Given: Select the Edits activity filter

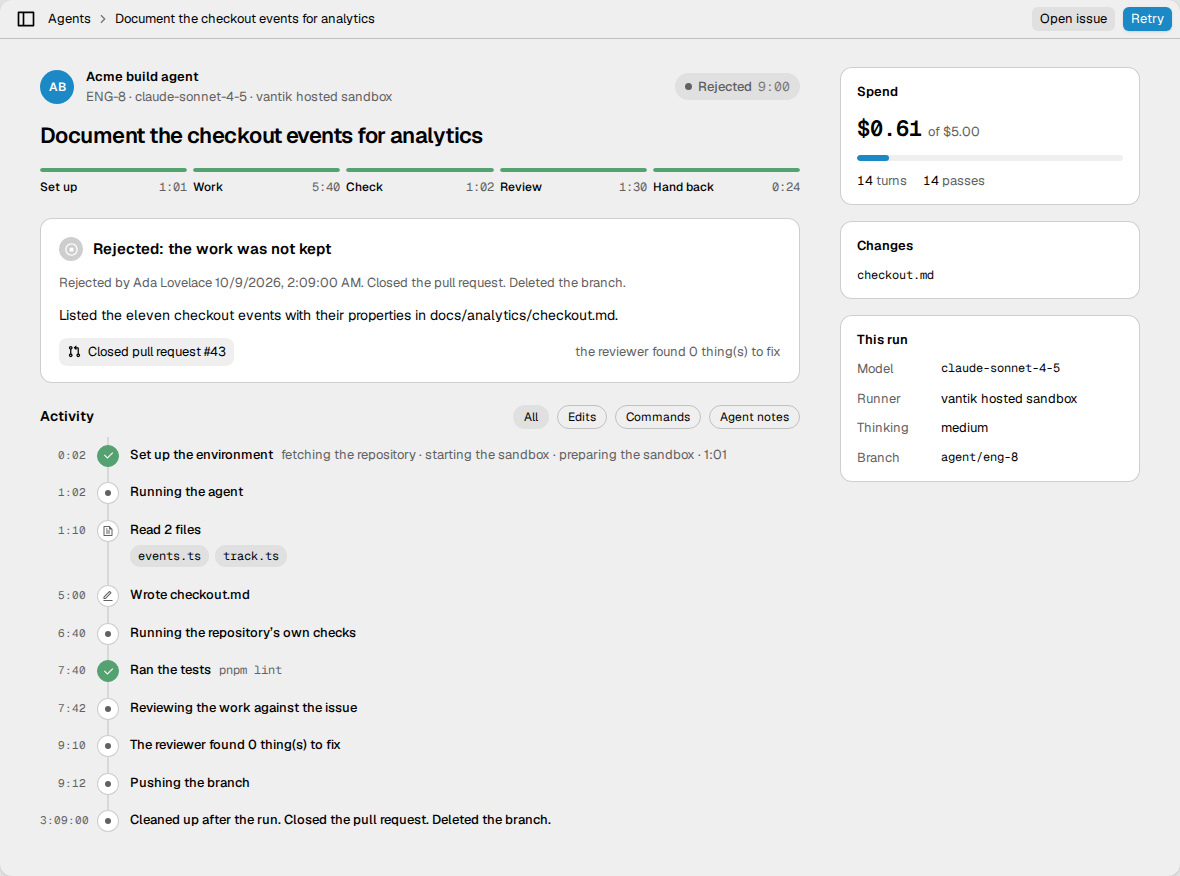Looking at the screenshot, I should click(582, 417).
